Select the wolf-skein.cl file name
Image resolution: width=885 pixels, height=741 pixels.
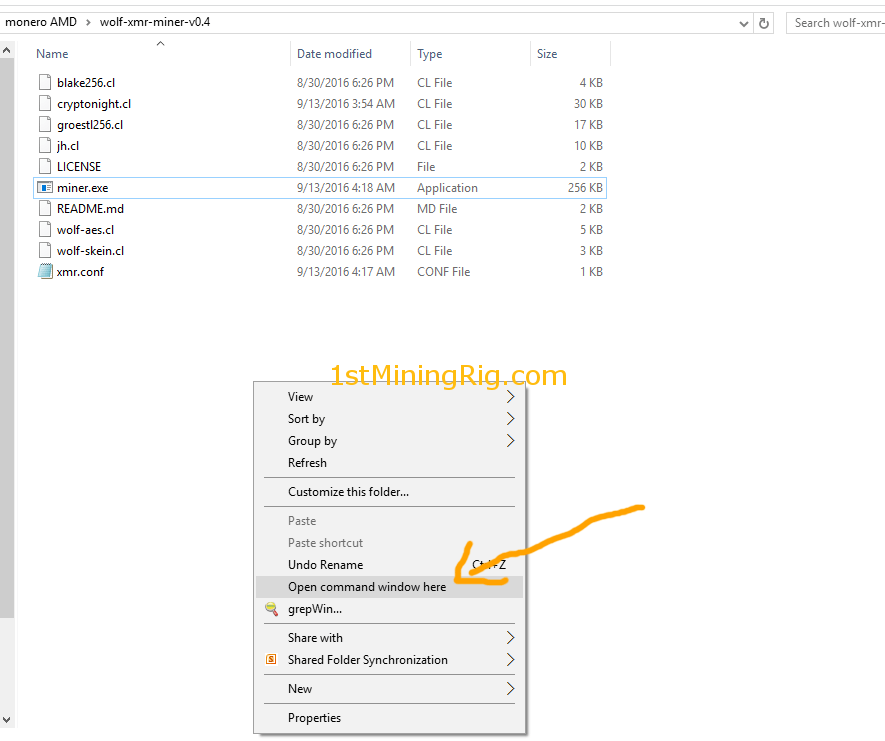coord(90,251)
